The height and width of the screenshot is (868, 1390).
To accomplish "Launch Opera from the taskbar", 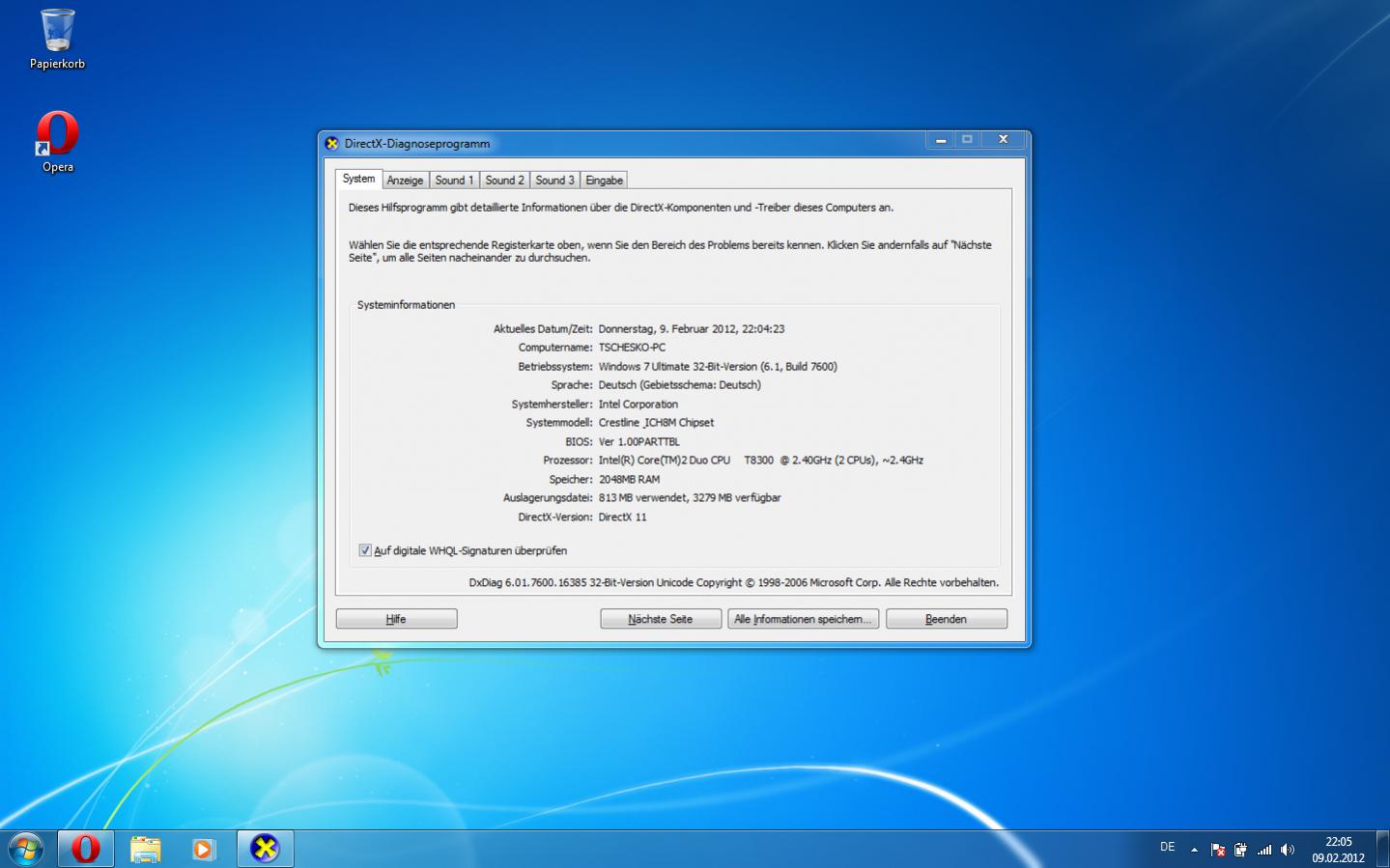I will pyautogui.click(x=86, y=849).
